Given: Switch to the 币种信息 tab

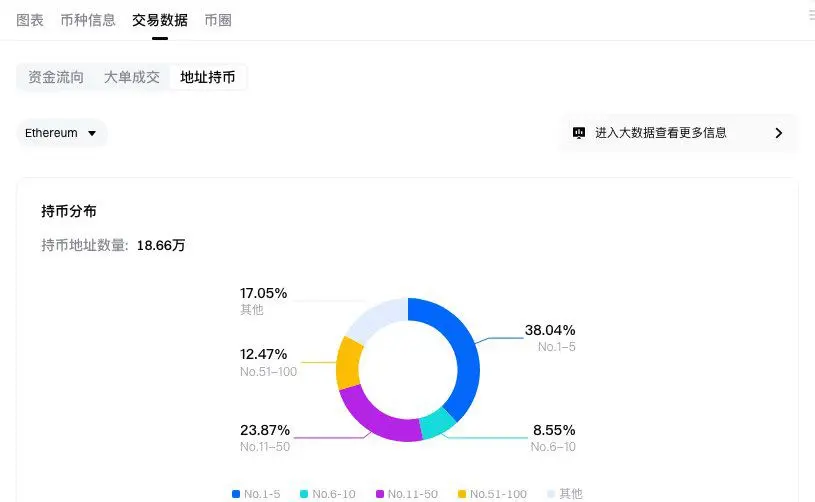Looking at the screenshot, I should point(88,20).
